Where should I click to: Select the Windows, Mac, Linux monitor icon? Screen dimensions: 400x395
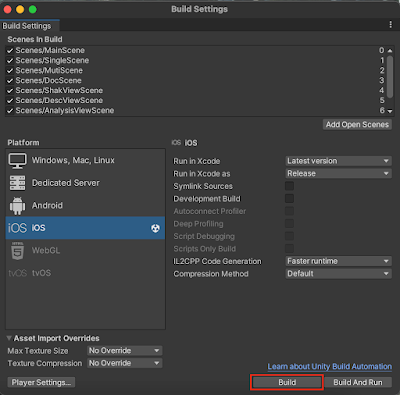(x=17, y=161)
